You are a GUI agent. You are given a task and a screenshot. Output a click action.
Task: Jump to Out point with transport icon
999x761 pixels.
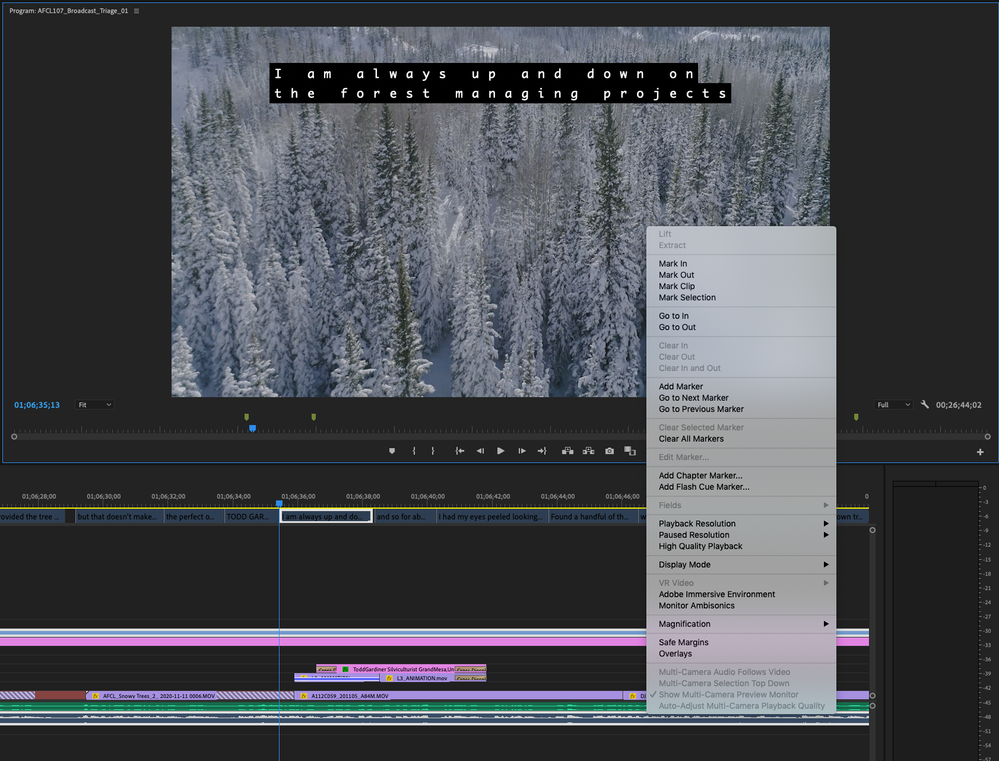[x=542, y=451]
